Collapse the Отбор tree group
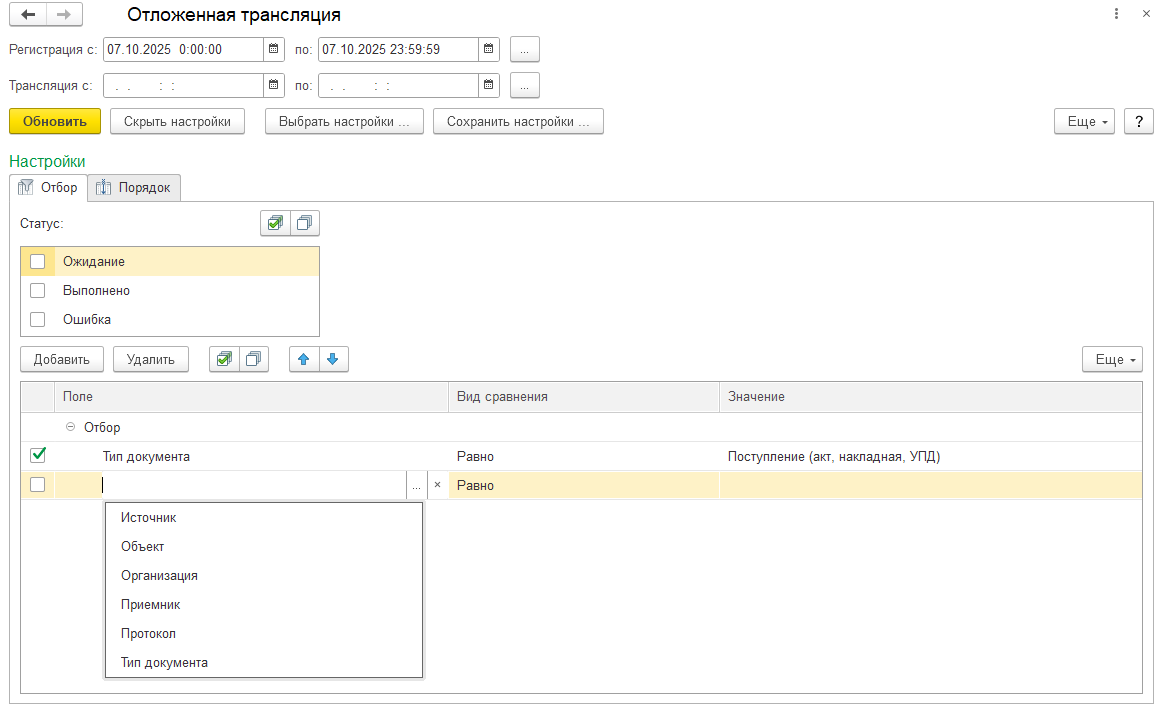Image resolution: width=1162 pixels, height=712 pixels. [70, 427]
